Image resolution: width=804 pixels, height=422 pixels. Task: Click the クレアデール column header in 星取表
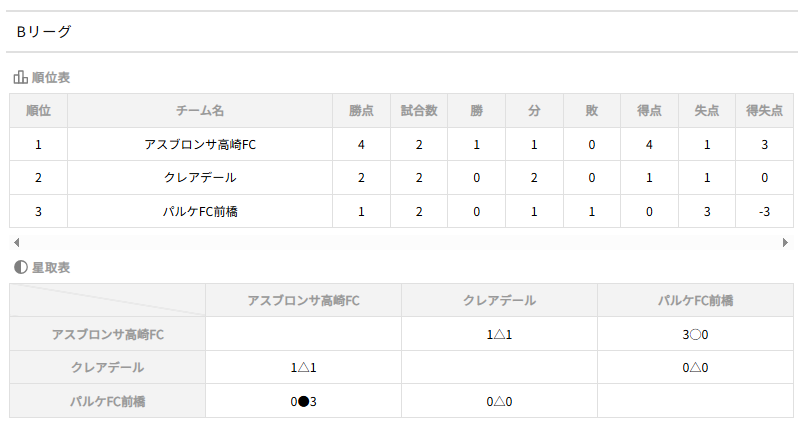(x=499, y=300)
